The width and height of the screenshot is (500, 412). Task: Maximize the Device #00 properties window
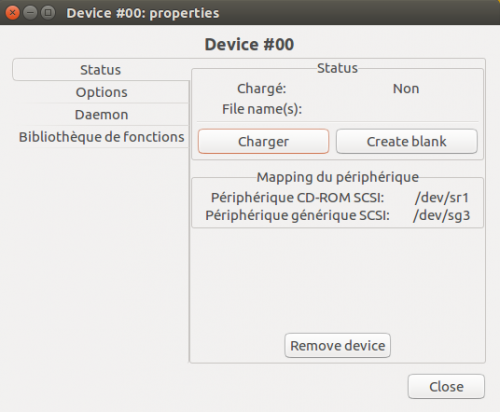[x=48, y=13]
